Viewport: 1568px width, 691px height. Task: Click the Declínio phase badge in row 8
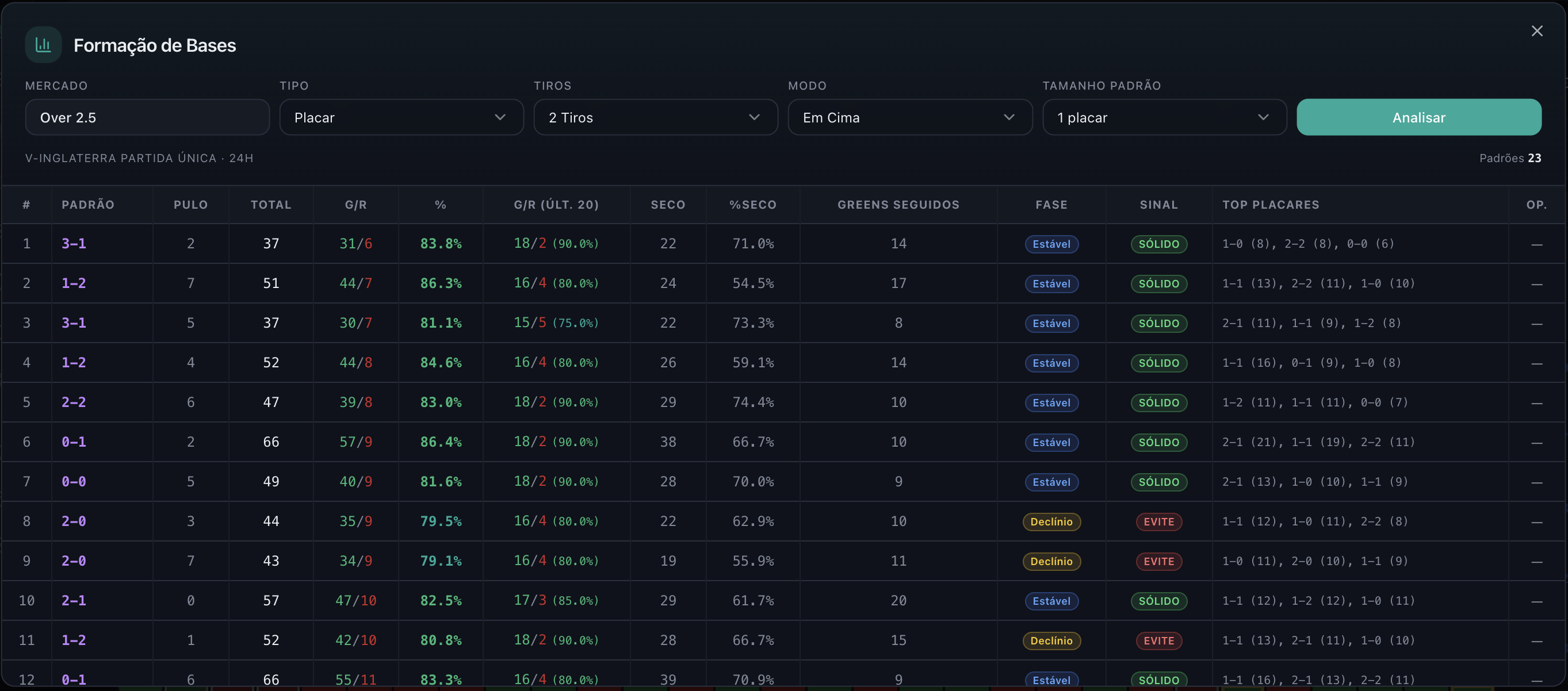(1051, 521)
